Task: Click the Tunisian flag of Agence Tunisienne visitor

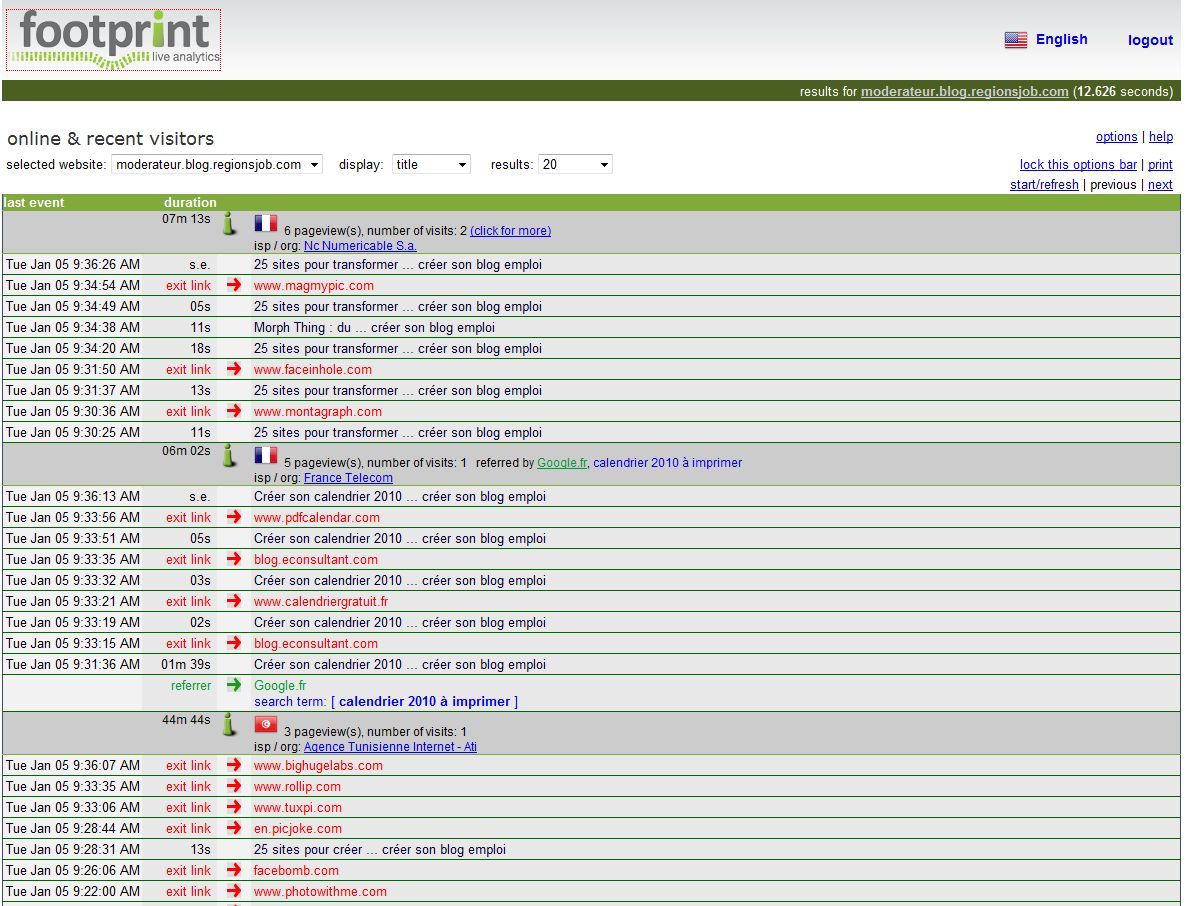Action: click(x=266, y=724)
